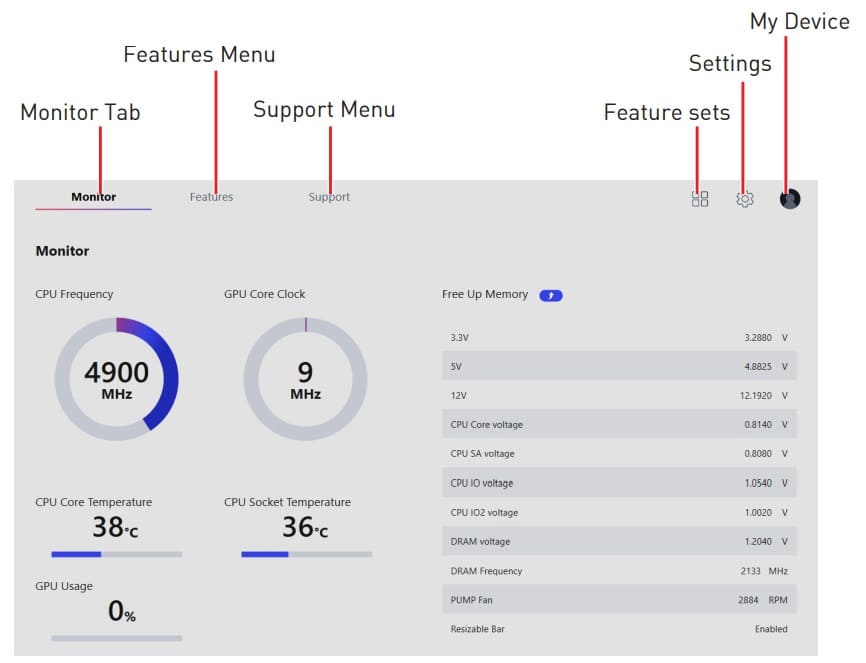Select the PUMP Fan row
Image resolution: width=866 pixels, height=663 pixels.
(619, 600)
